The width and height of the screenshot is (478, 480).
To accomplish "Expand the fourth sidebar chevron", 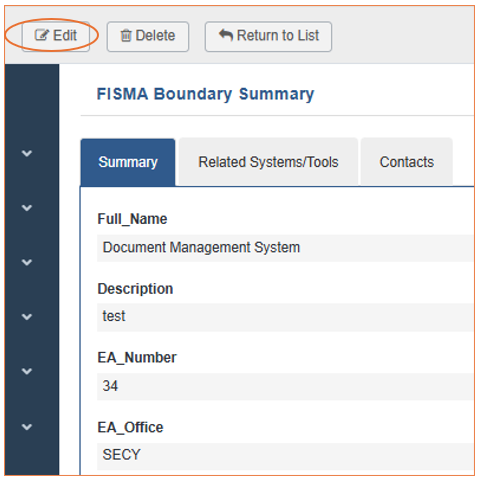I will 27,317.
